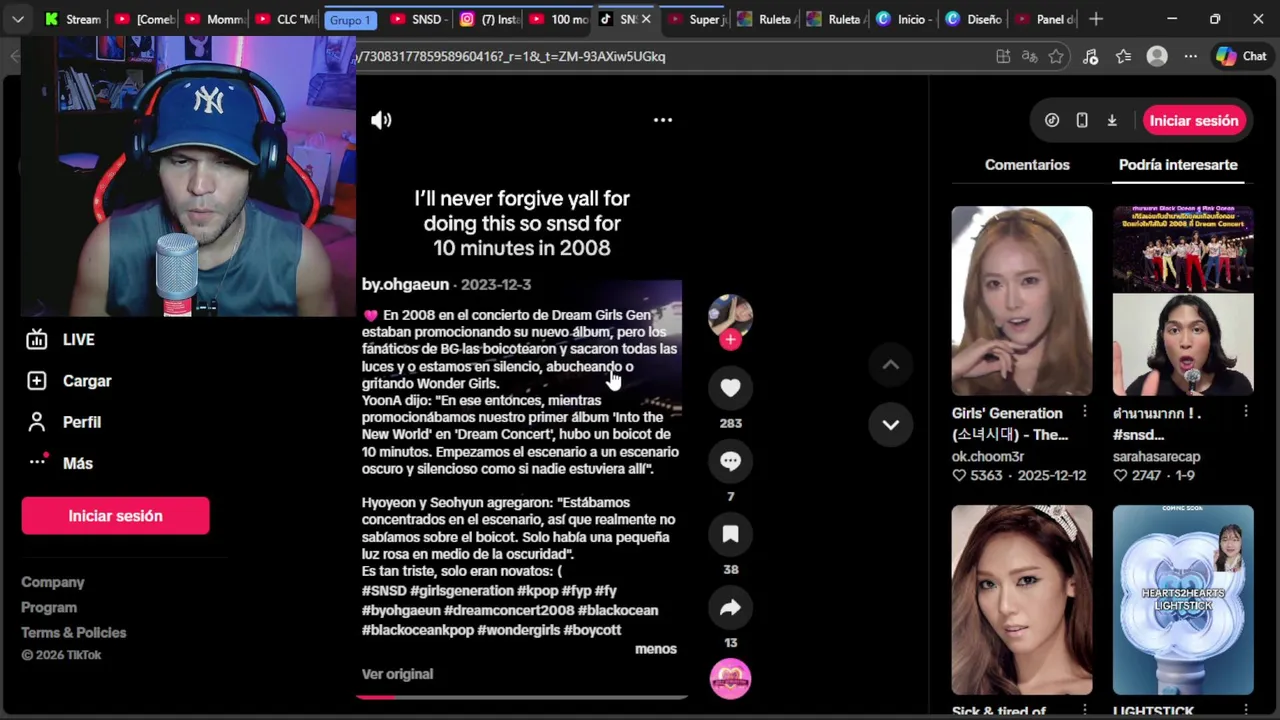
Task: Switch to the Stream browser tab
Action: [x=72, y=19]
